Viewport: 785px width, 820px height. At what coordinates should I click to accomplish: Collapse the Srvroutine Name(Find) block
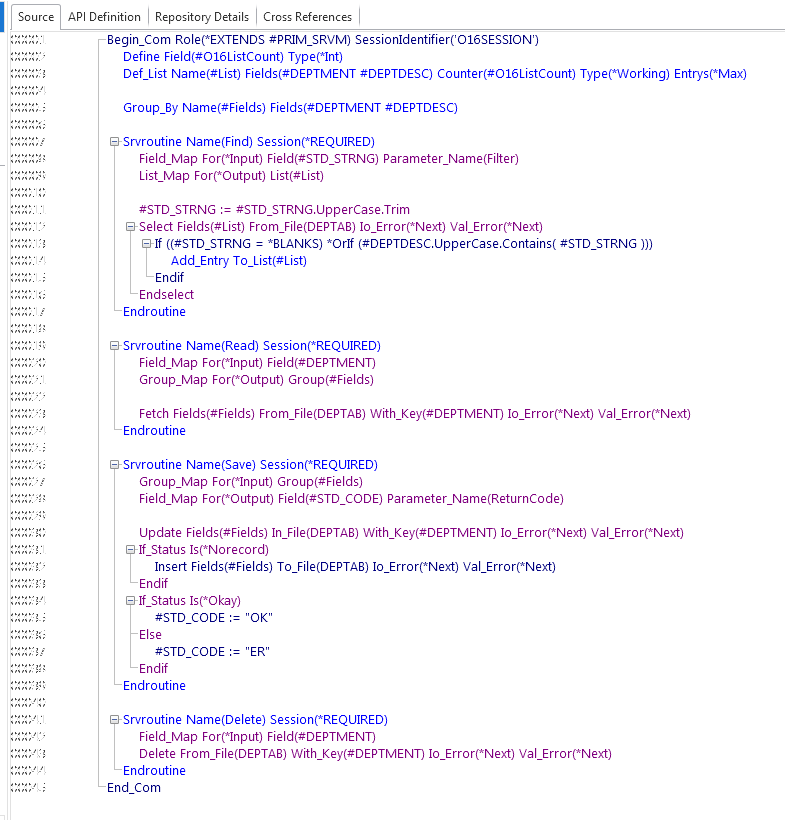coord(115,142)
